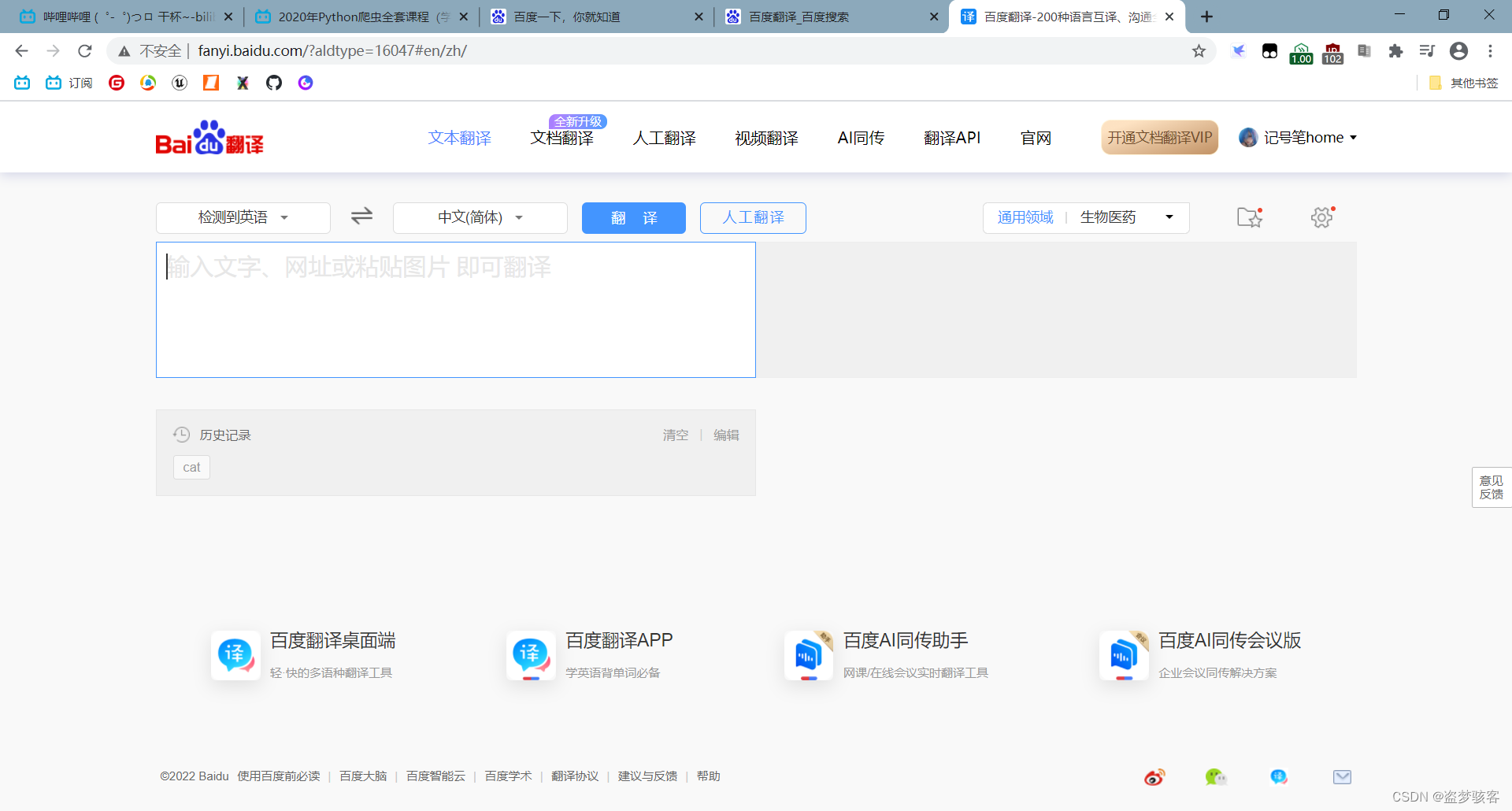Click the 开通文档翻译VIP button
This screenshot has height=811, width=1512.
point(1159,138)
